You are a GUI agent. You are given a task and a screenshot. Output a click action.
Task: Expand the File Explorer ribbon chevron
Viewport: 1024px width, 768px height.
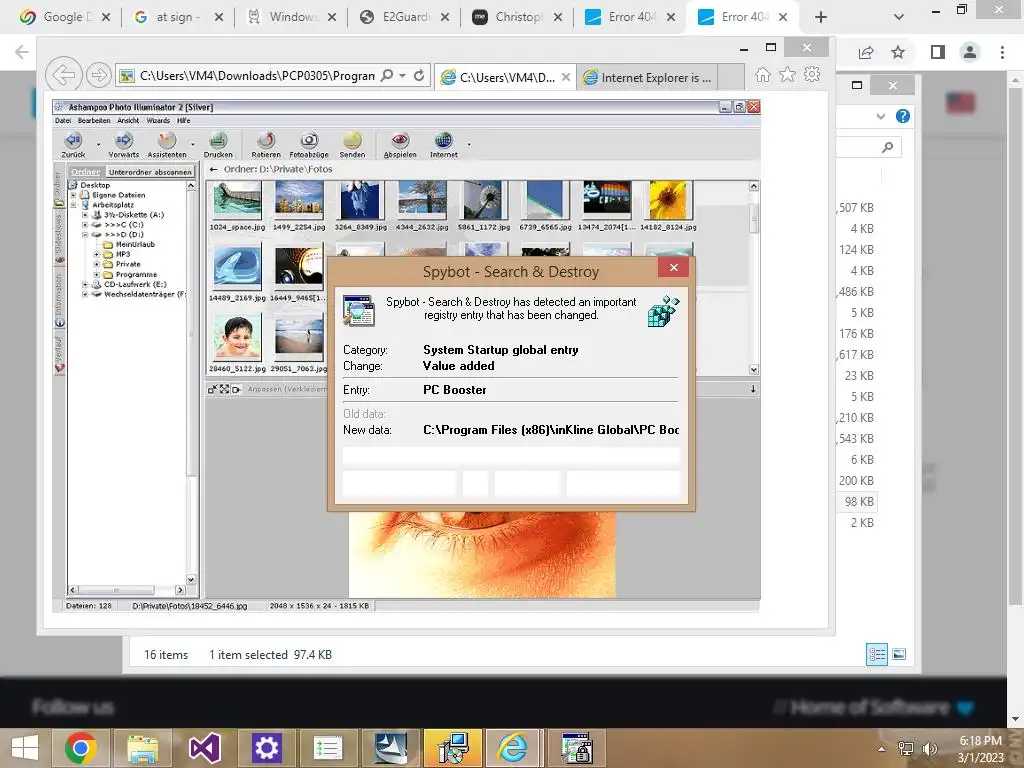[x=880, y=116]
